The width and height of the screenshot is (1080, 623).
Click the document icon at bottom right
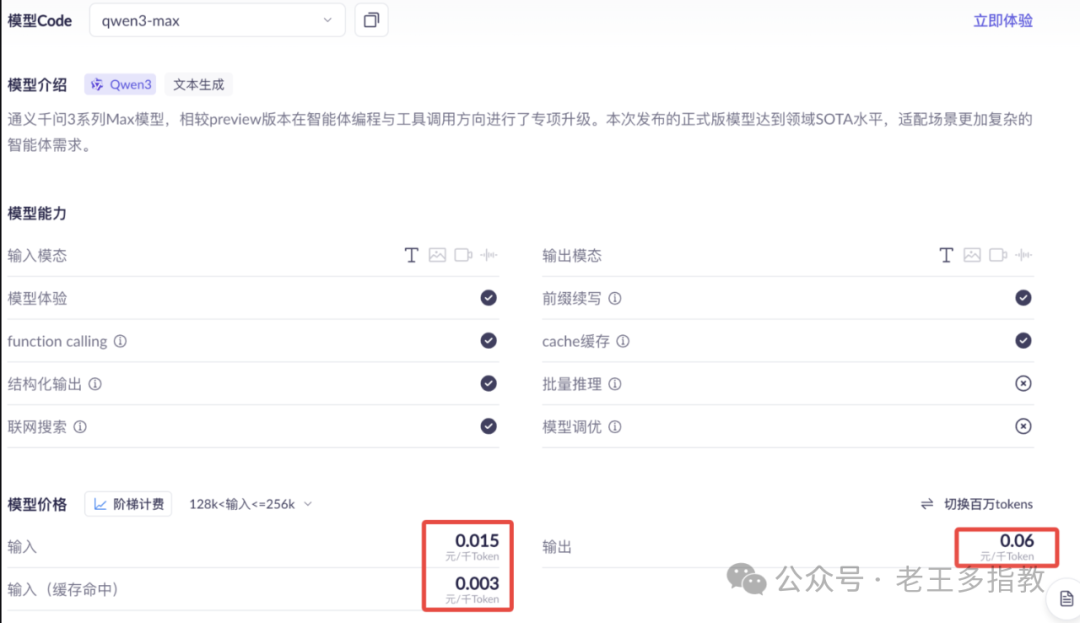pyautogui.click(x=1065, y=597)
